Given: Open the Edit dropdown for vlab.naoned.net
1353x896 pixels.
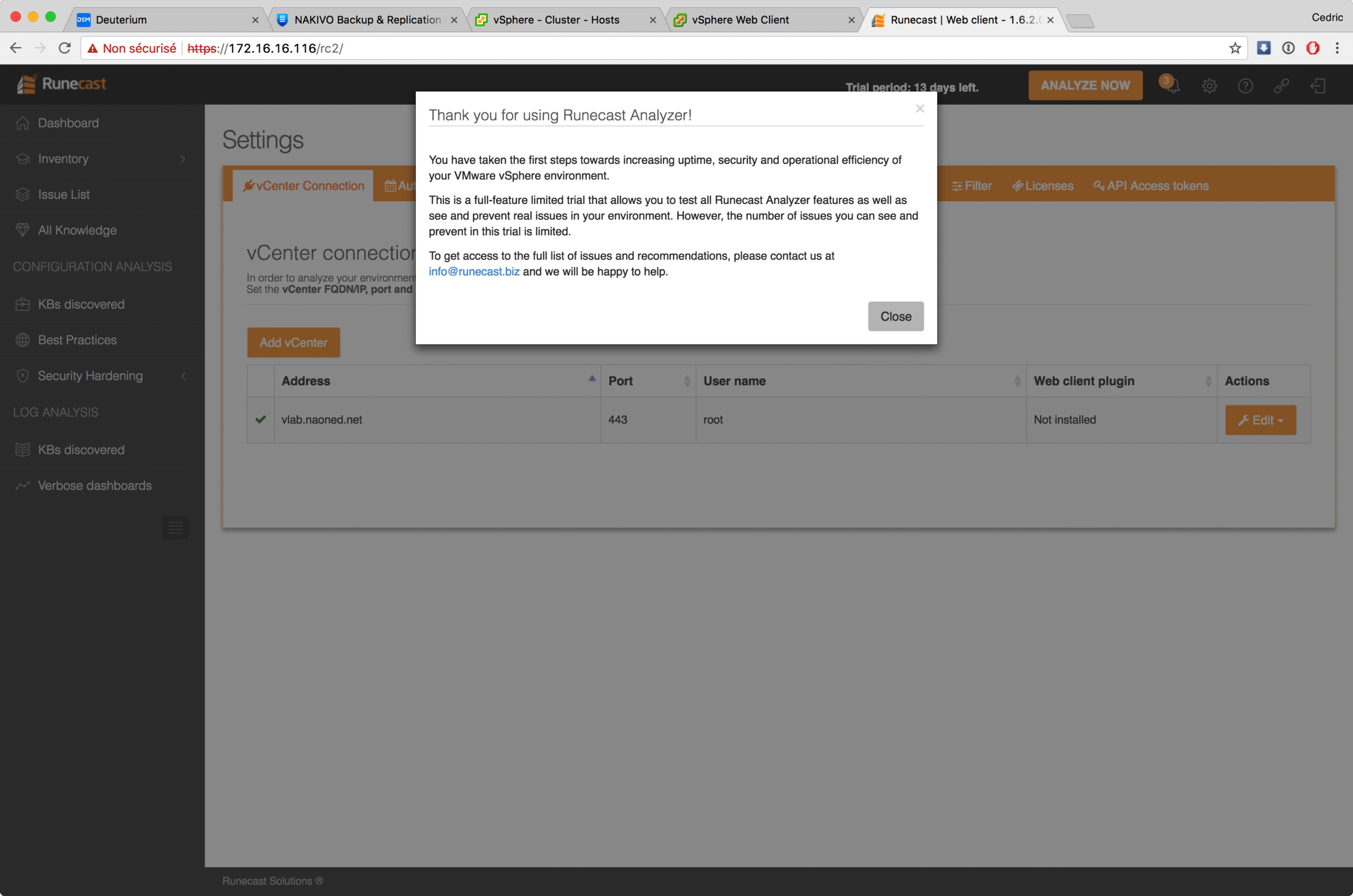Looking at the screenshot, I should pos(1260,421).
